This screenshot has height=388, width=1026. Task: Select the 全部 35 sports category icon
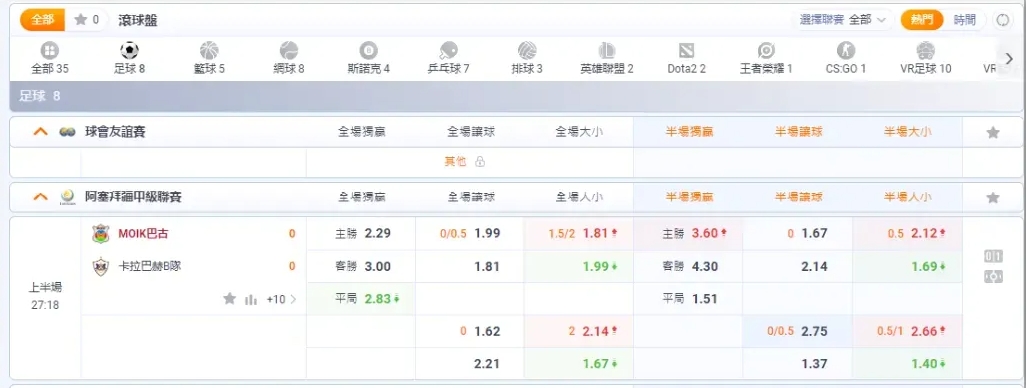50,50
